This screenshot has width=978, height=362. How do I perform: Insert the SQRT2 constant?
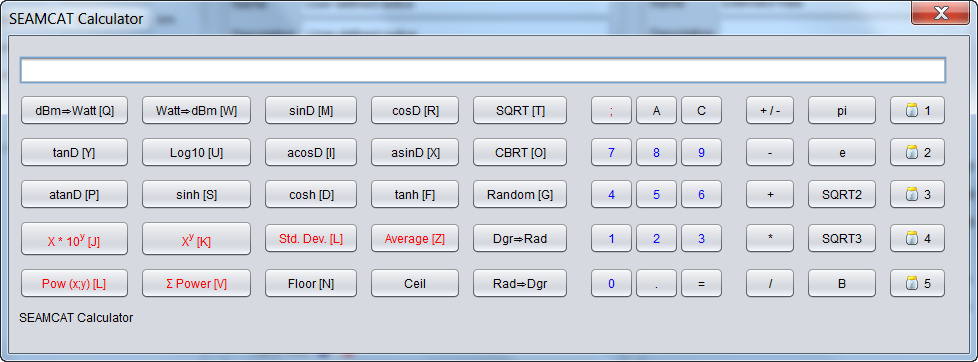pyautogui.click(x=841, y=194)
